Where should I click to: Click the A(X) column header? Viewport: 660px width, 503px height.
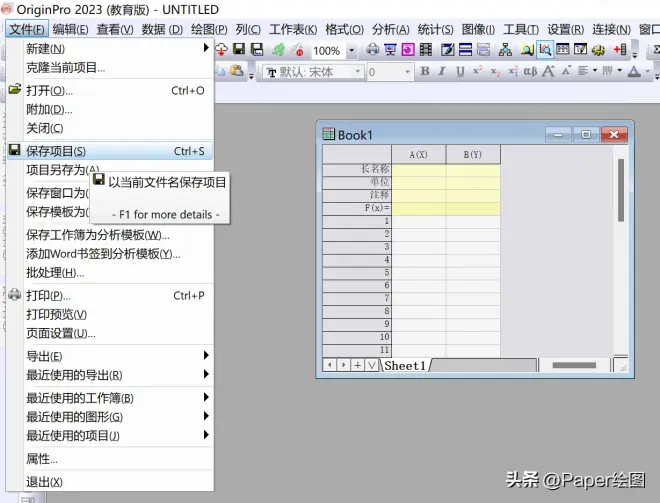418,154
